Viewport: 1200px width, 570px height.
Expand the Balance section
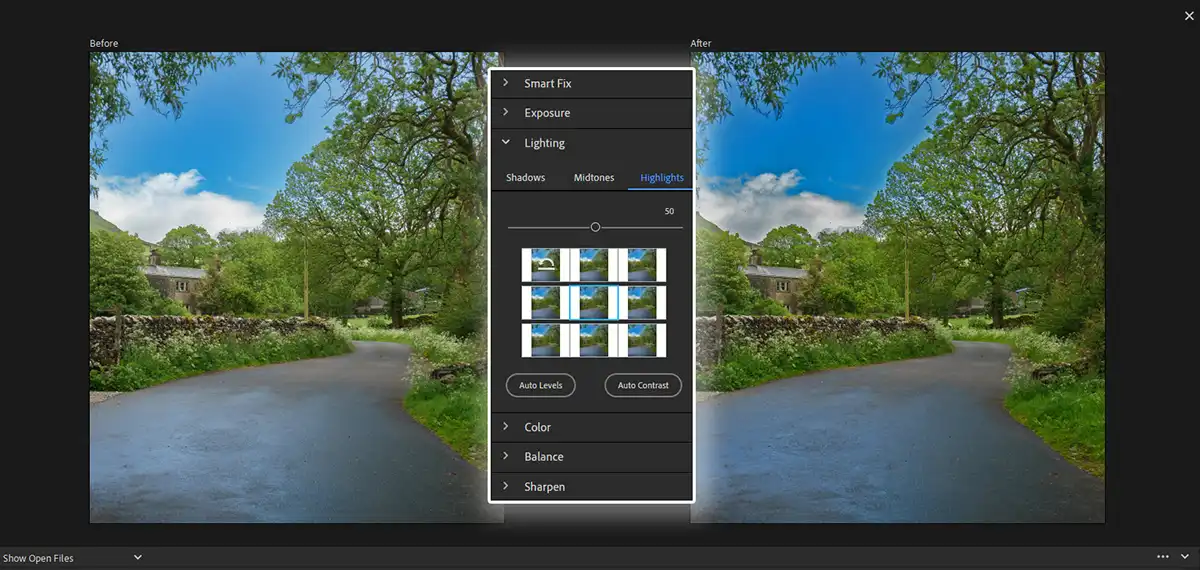[x=592, y=457]
